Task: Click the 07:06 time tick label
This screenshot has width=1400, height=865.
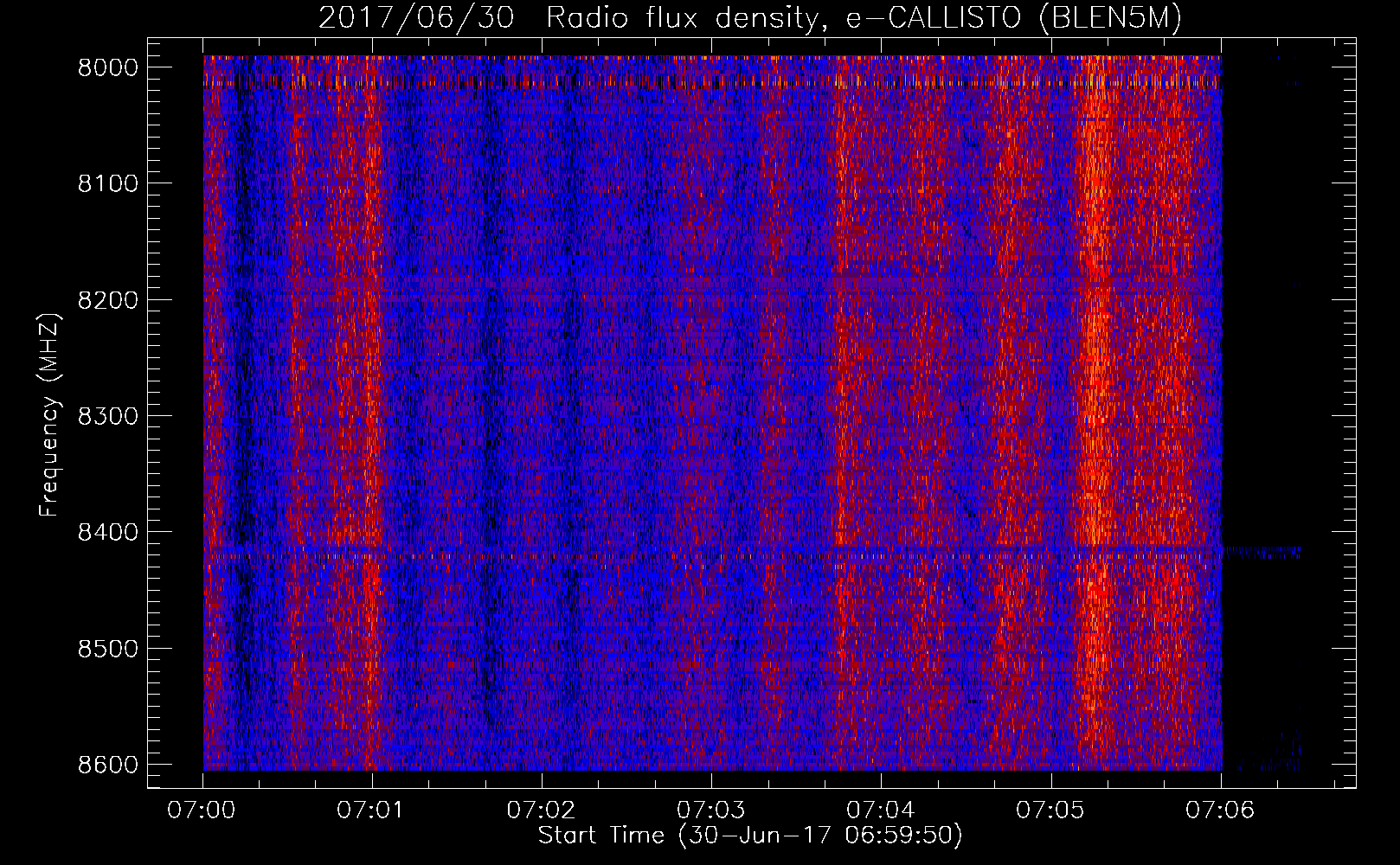Action: click(1219, 810)
